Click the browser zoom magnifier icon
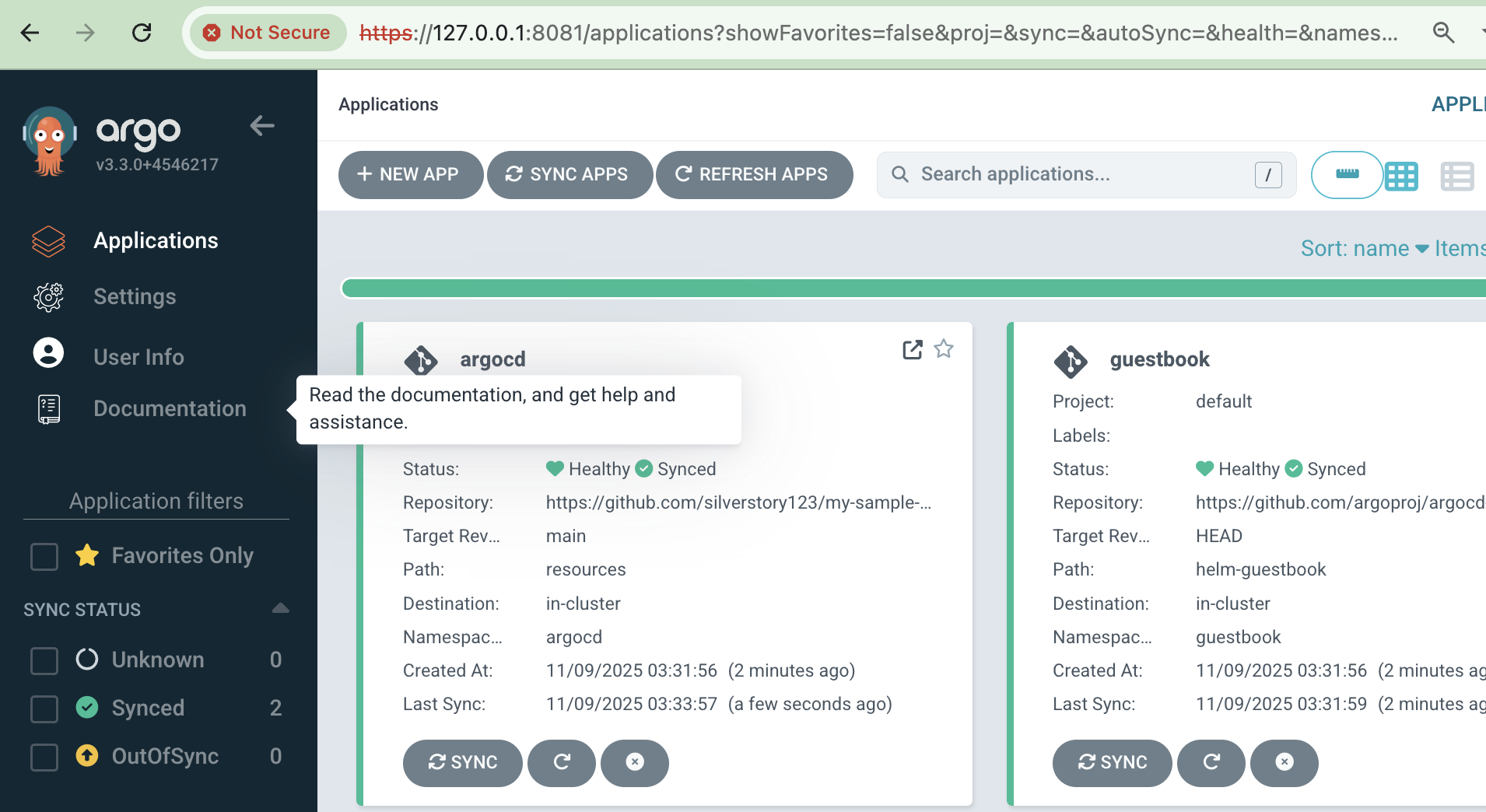The image size is (1486, 812). (1443, 33)
